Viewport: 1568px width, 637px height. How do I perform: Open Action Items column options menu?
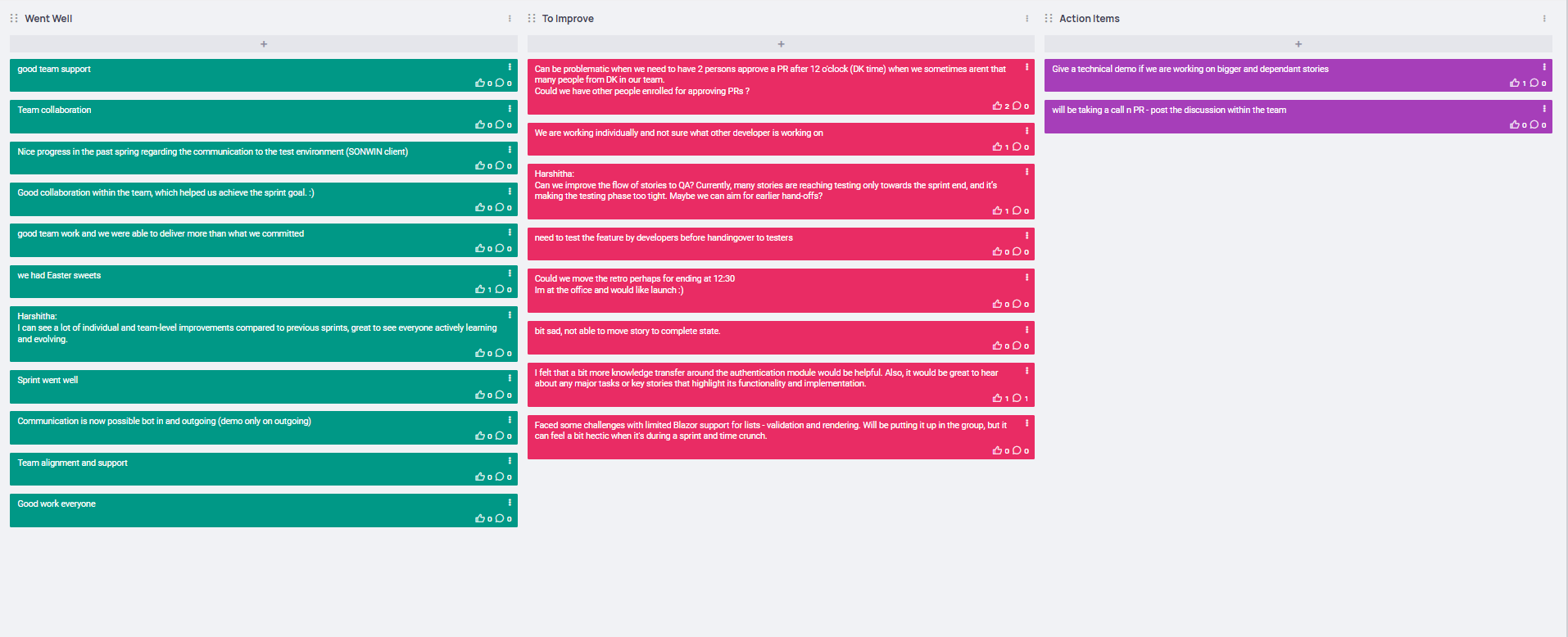(1544, 18)
